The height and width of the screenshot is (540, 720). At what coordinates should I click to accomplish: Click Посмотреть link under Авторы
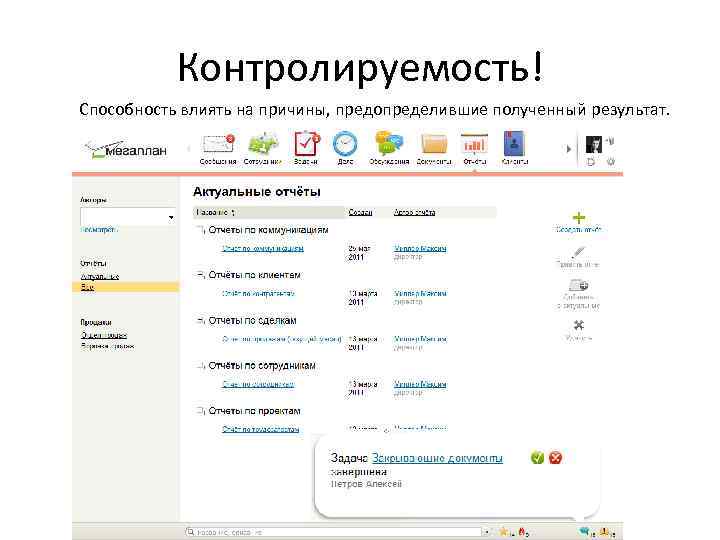99,229
